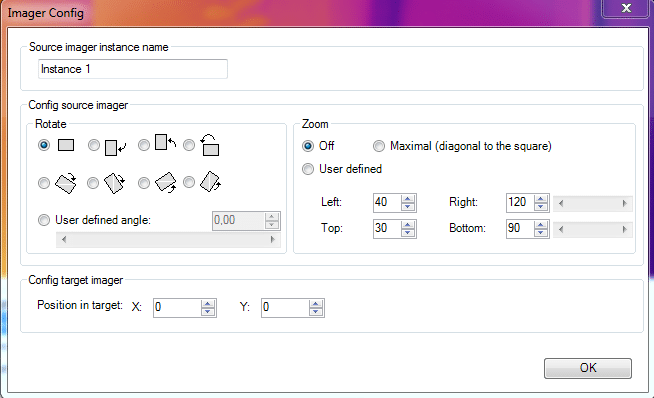Click the first diagonal rotation icon in second row
This screenshot has height=398, width=654.
click(66, 183)
